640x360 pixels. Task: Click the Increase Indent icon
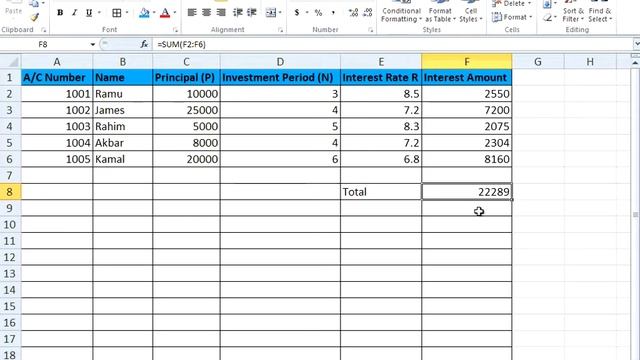252,13
